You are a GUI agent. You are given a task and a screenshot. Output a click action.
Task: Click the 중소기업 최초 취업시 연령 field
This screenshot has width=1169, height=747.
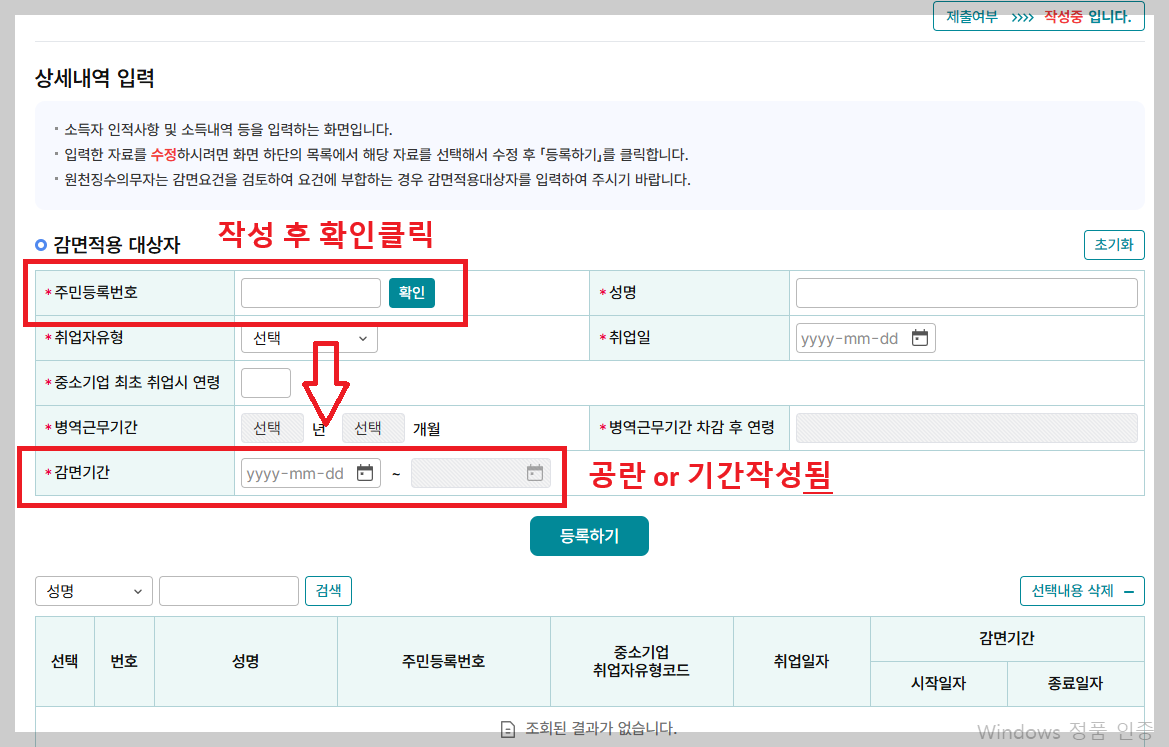point(265,382)
